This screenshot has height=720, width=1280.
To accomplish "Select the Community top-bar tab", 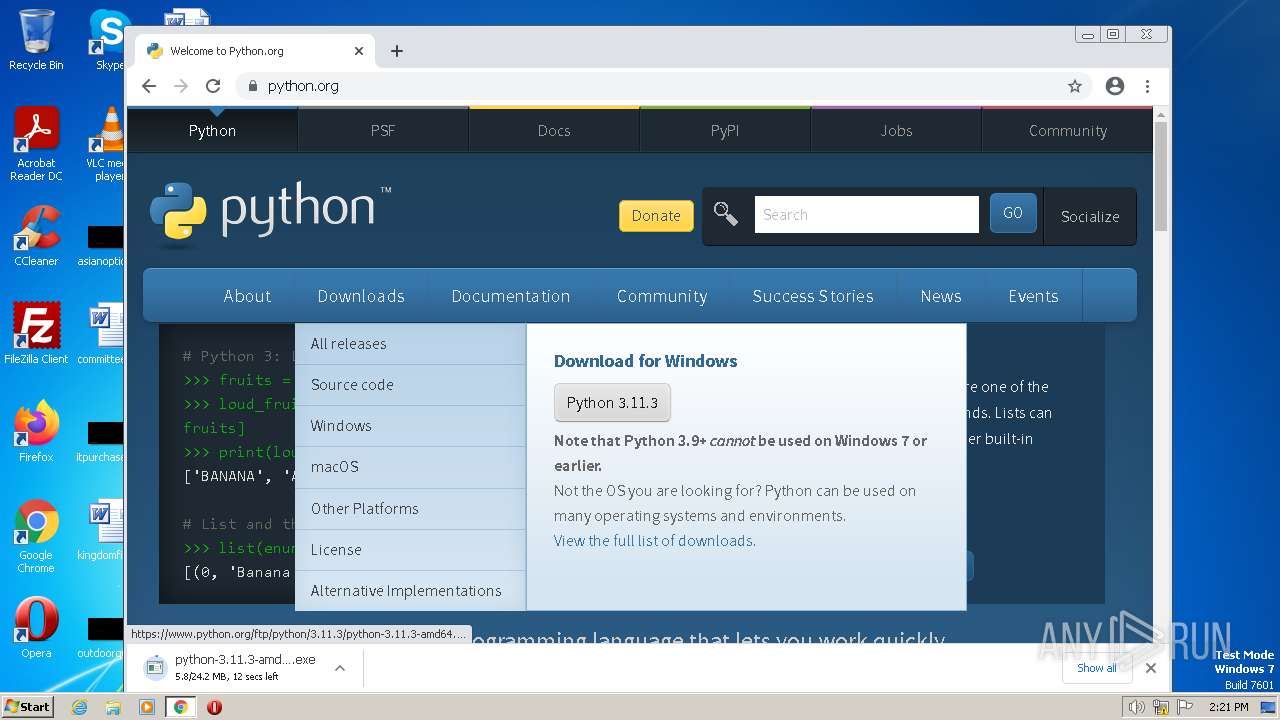I will pyautogui.click(x=1067, y=130).
